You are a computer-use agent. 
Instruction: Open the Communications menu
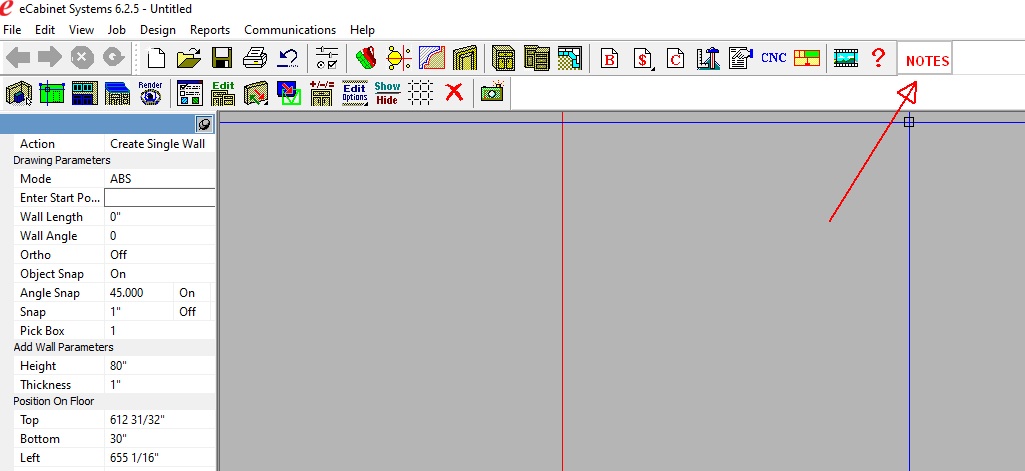pyautogui.click(x=290, y=30)
